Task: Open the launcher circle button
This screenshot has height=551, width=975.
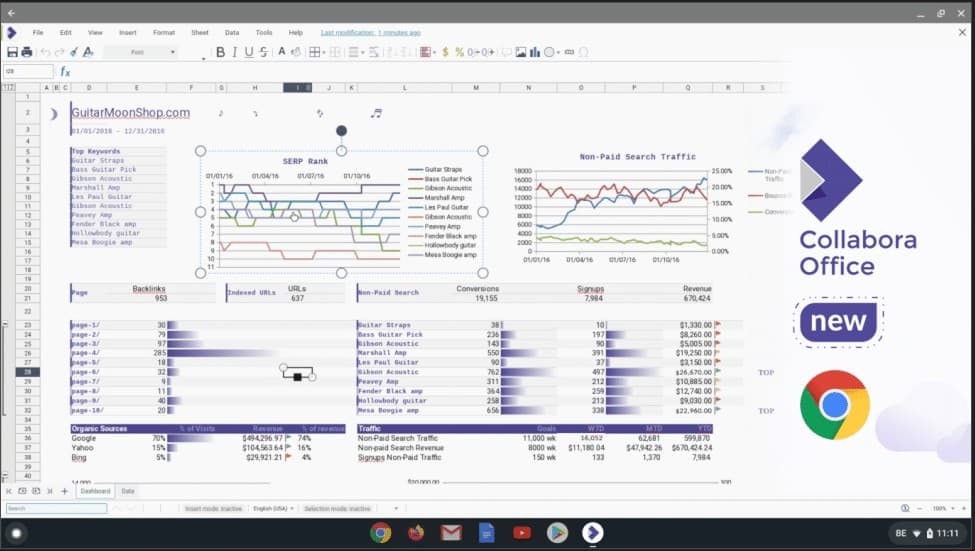Action: pos(17,533)
